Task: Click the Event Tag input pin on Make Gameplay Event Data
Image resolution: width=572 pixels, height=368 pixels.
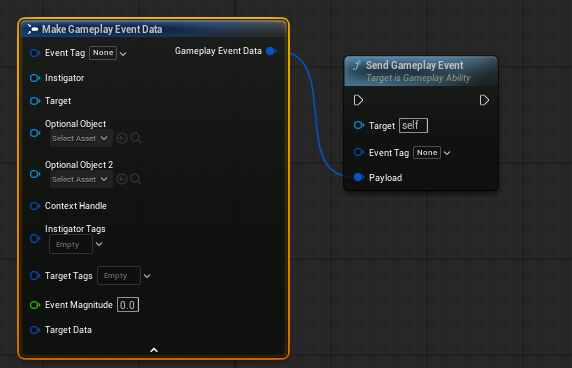Action: click(x=35, y=53)
